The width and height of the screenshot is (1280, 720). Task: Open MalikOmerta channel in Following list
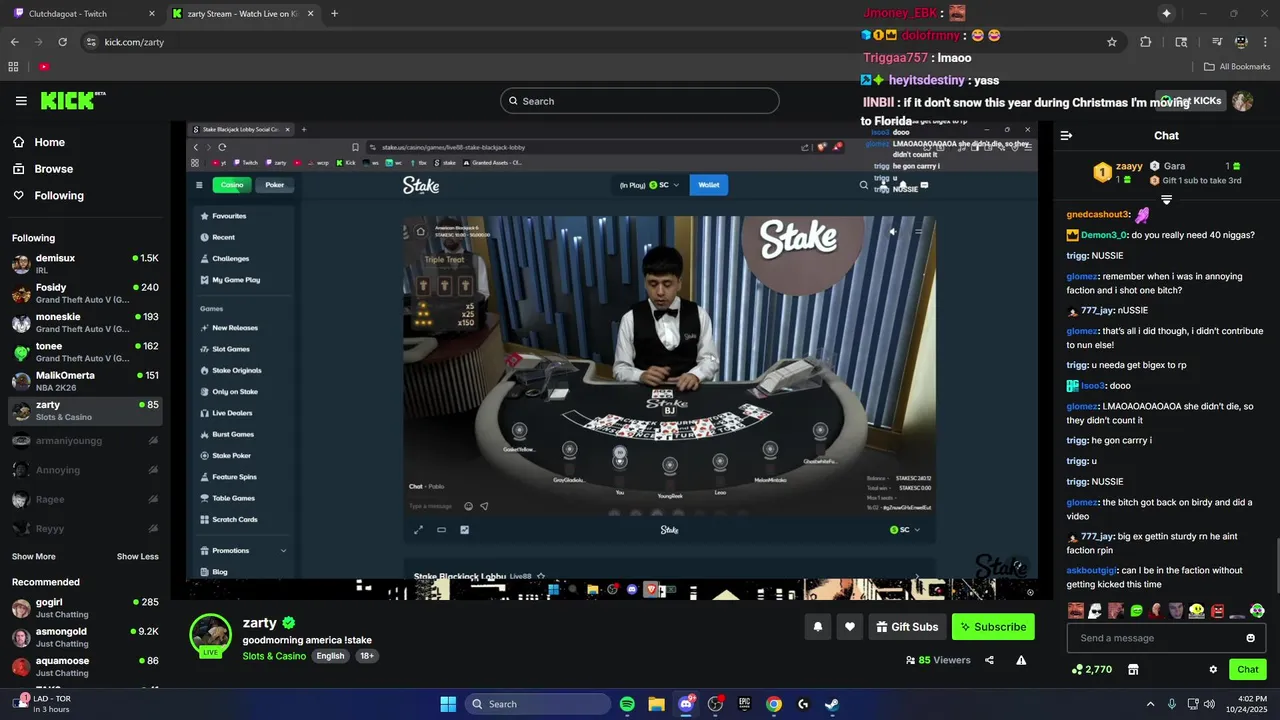click(84, 381)
